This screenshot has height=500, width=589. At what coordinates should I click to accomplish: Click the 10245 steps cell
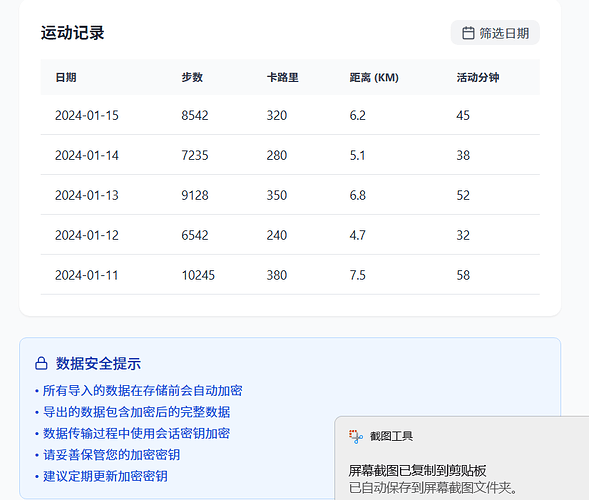point(198,275)
